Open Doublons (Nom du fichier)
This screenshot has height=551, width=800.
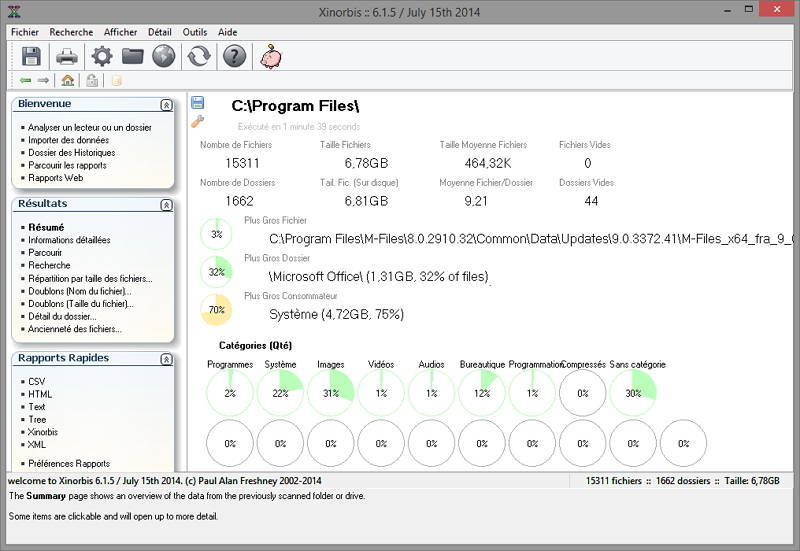tap(80, 291)
